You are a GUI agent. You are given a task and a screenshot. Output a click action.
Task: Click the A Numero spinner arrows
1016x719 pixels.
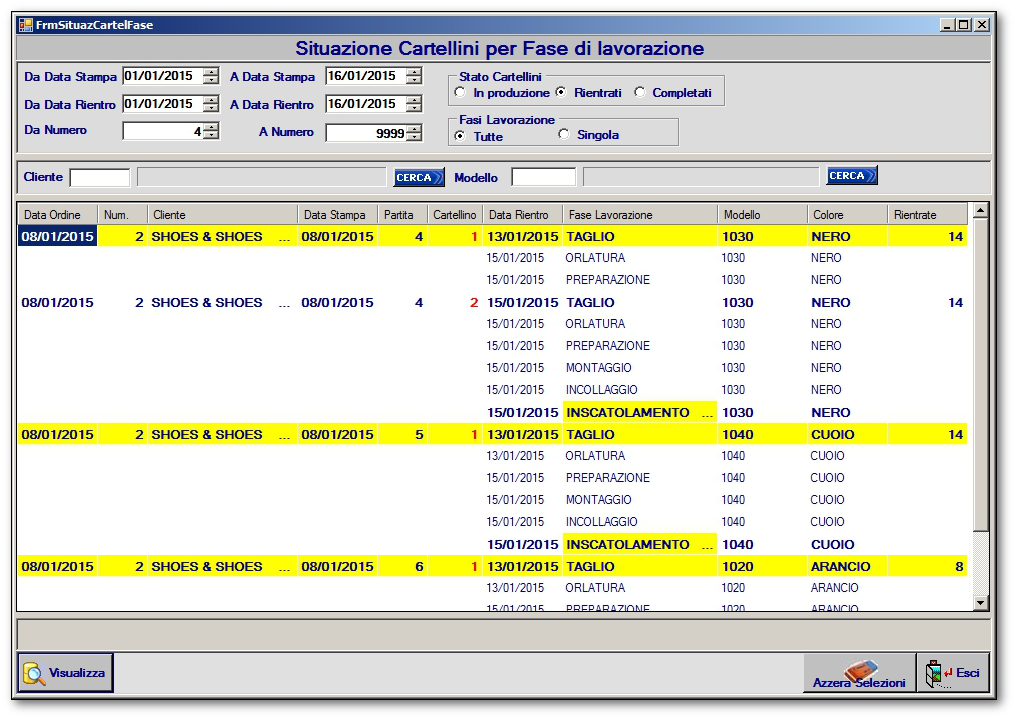pyautogui.click(x=414, y=133)
